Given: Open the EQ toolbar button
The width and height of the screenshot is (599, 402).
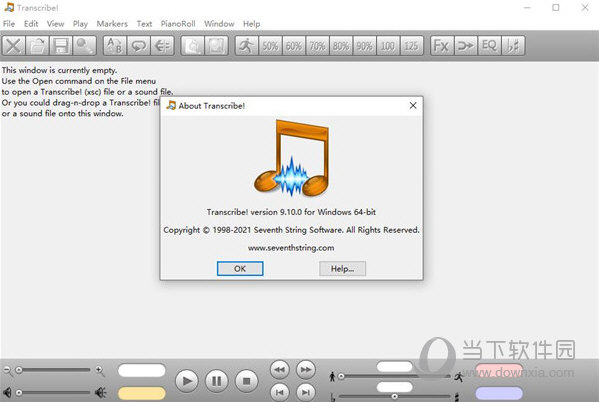Looking at the screenshot, I should (x=489, y=46).
